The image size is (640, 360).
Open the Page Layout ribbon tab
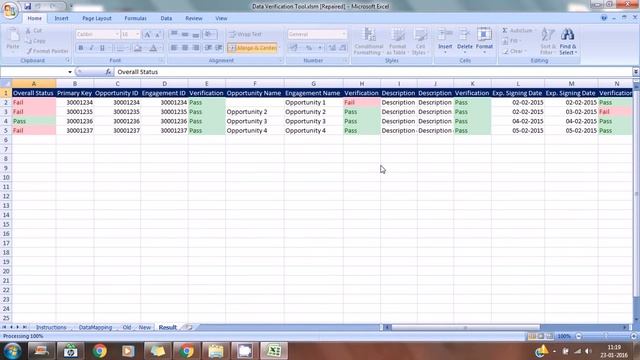[97, 18]
